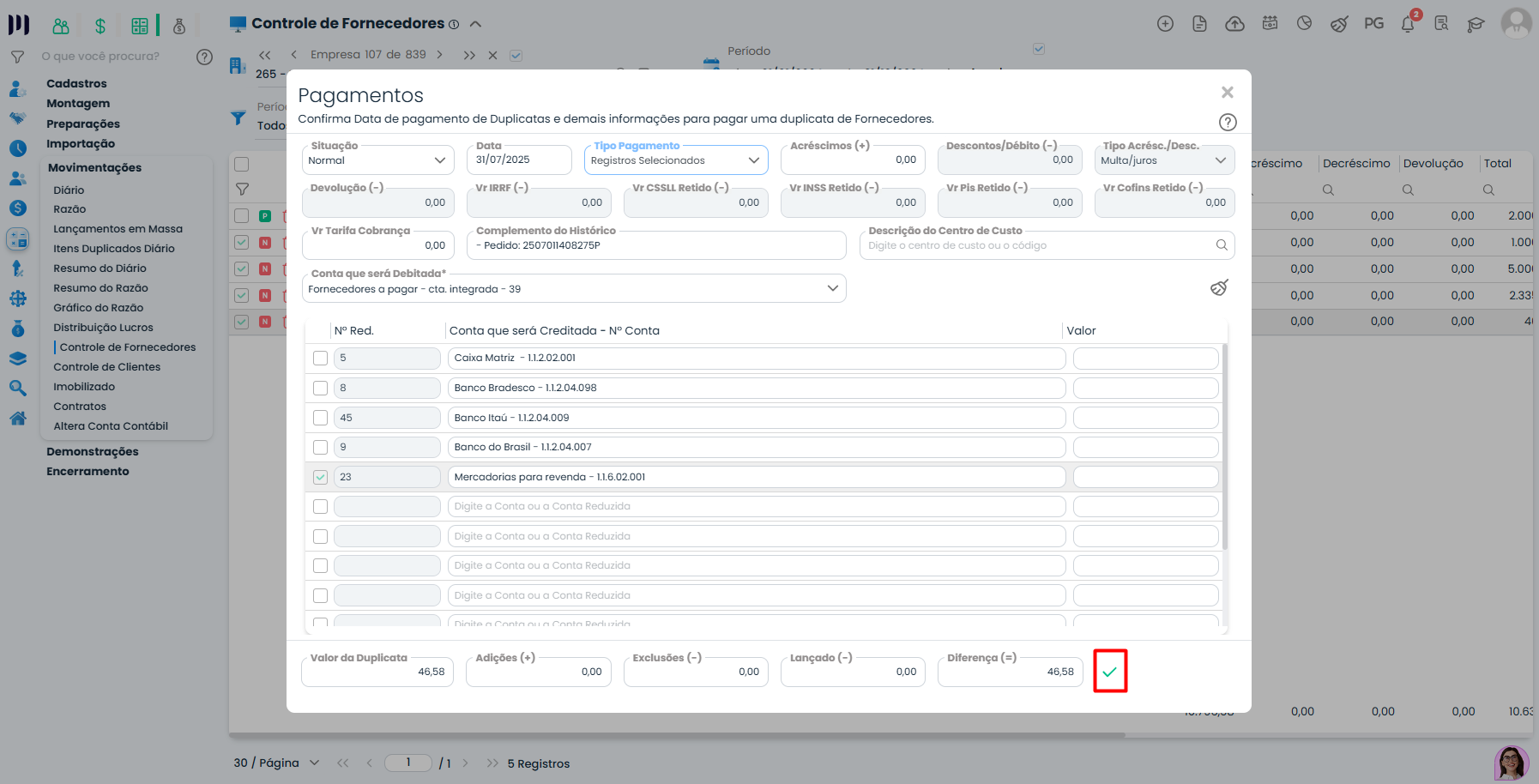Click the notifications bell icon
Viewport: 1539px width, 784px height.
click(1408, 24)
